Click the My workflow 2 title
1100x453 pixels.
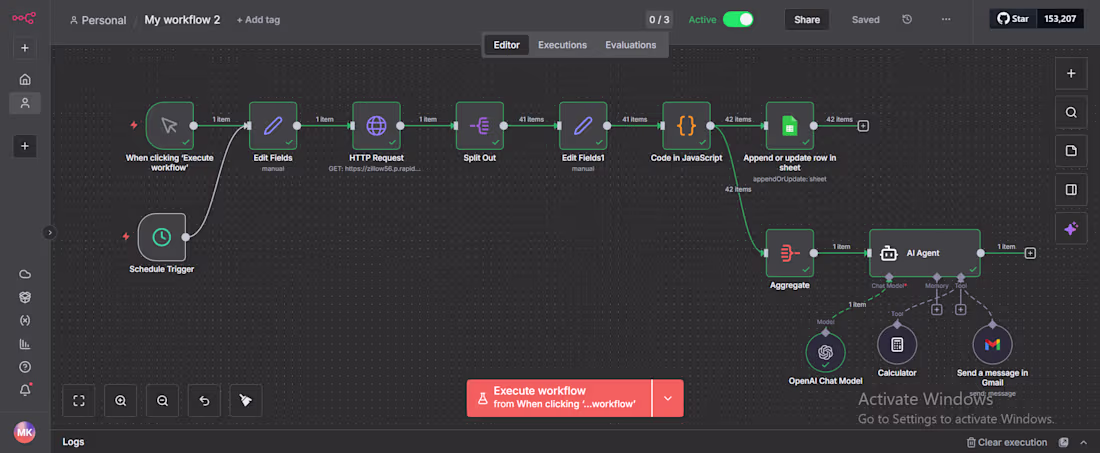click(x=182, y=20)
